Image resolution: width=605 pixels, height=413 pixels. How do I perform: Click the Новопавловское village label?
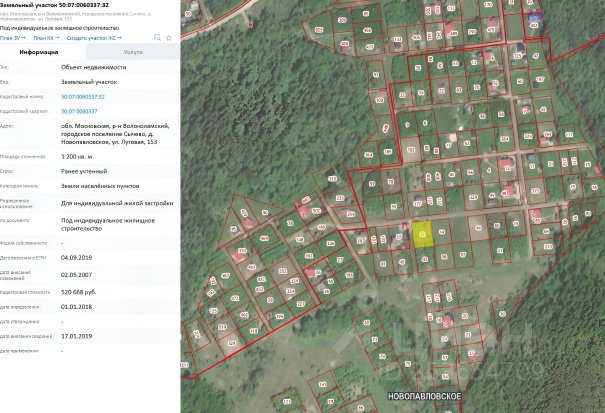[x=424, y=396]
